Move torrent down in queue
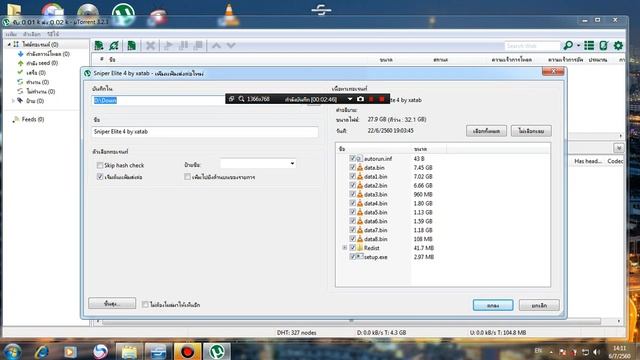 click(x=231, y=46)
